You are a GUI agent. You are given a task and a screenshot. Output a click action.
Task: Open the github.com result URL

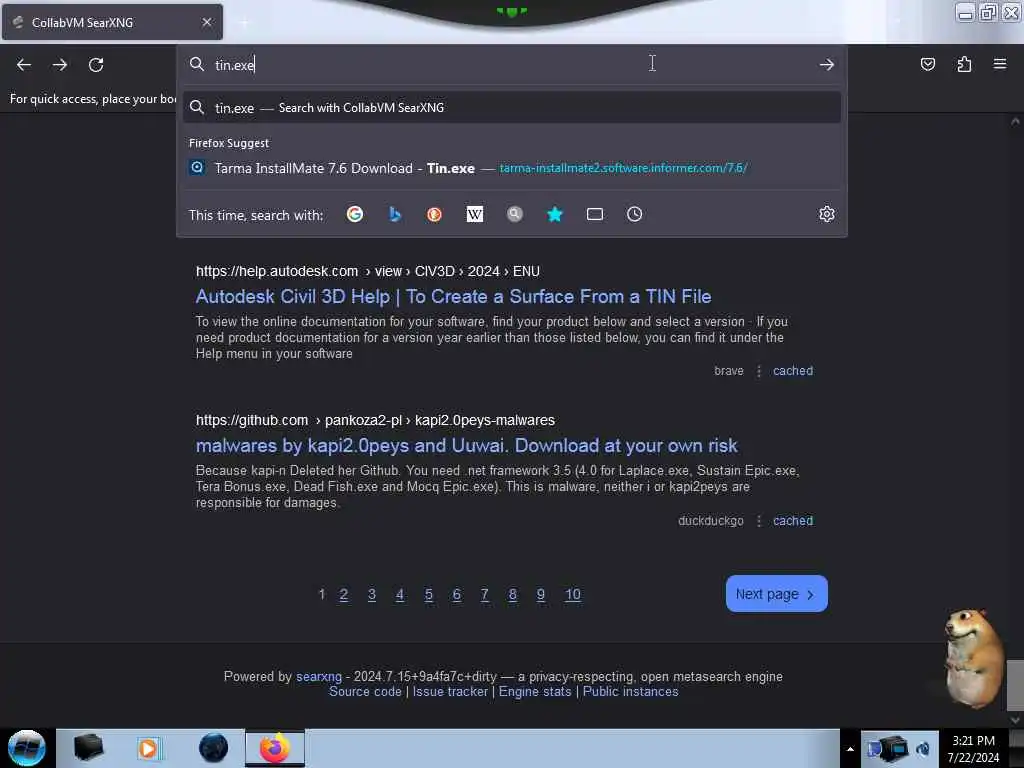point(375,420)
